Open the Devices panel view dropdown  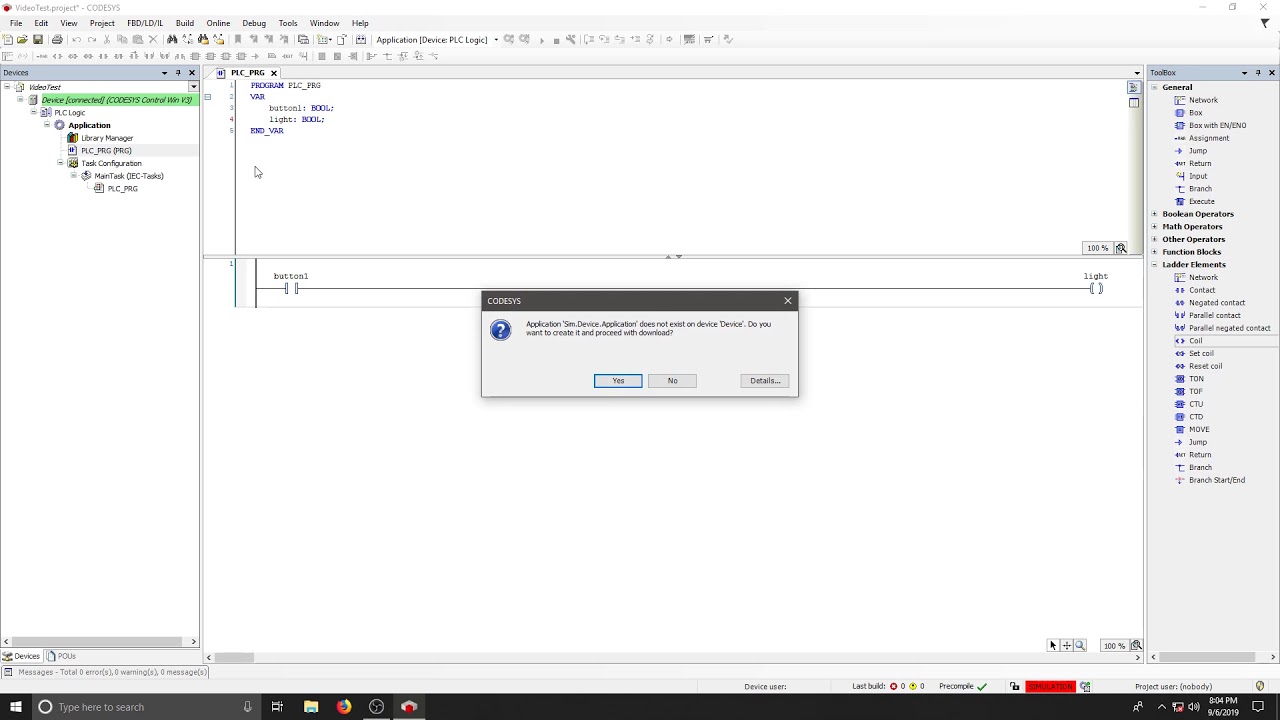click(164, 73)
